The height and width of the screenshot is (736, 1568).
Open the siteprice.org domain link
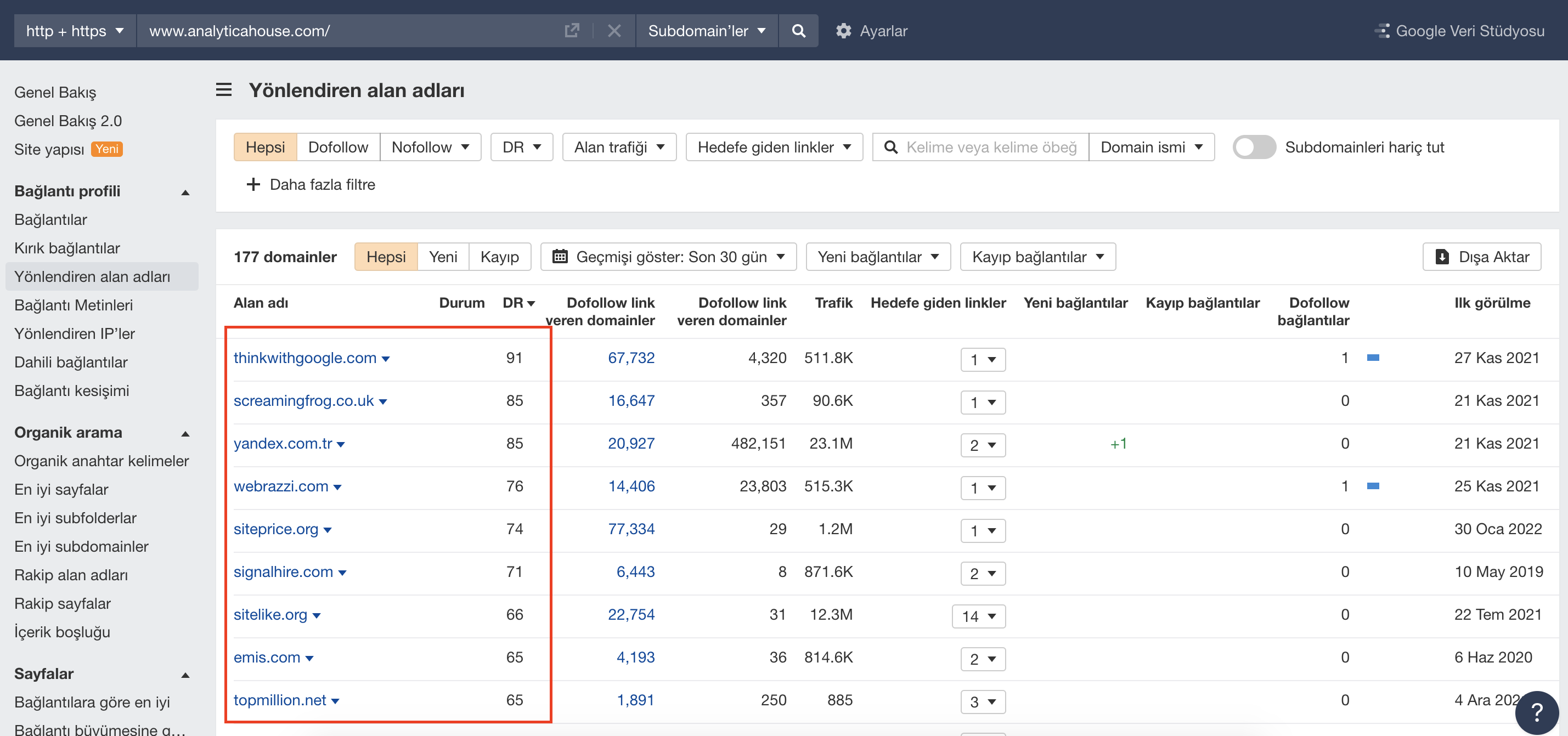(x=276, y=529)
